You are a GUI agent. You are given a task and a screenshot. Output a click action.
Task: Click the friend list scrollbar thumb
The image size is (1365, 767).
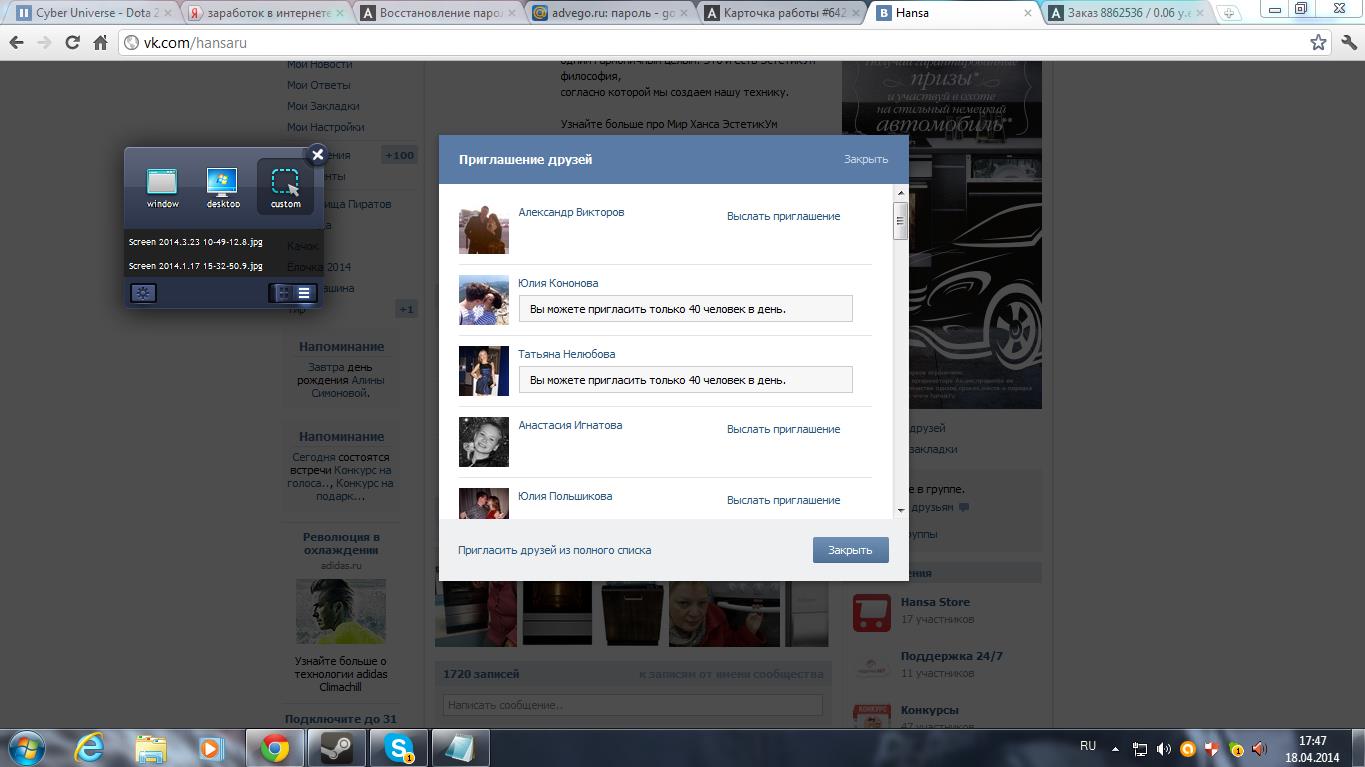point(901,220)
